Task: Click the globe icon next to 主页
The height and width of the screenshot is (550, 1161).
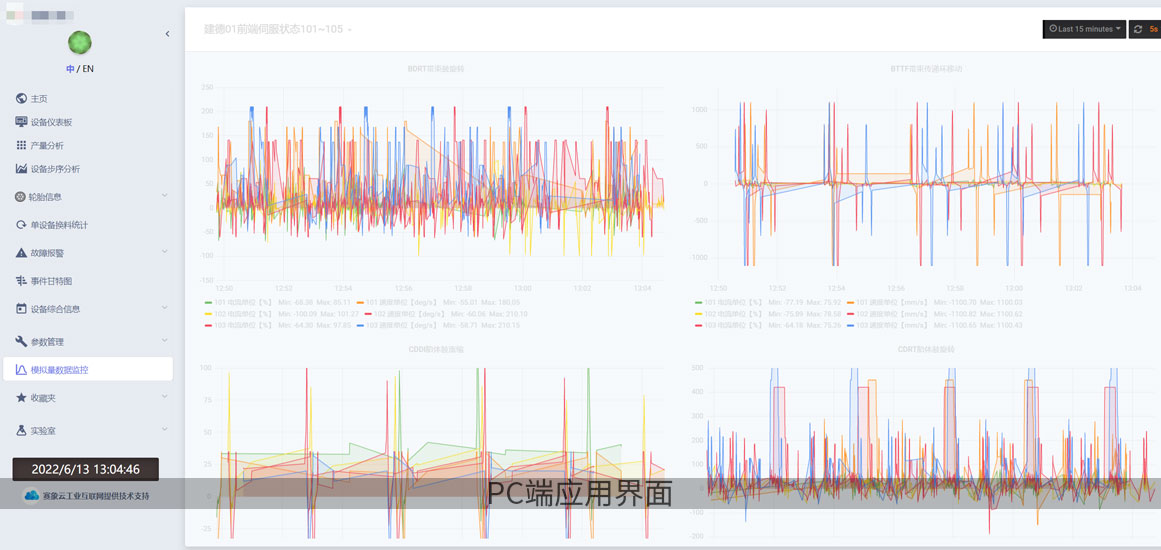Action: click(21, 99)
